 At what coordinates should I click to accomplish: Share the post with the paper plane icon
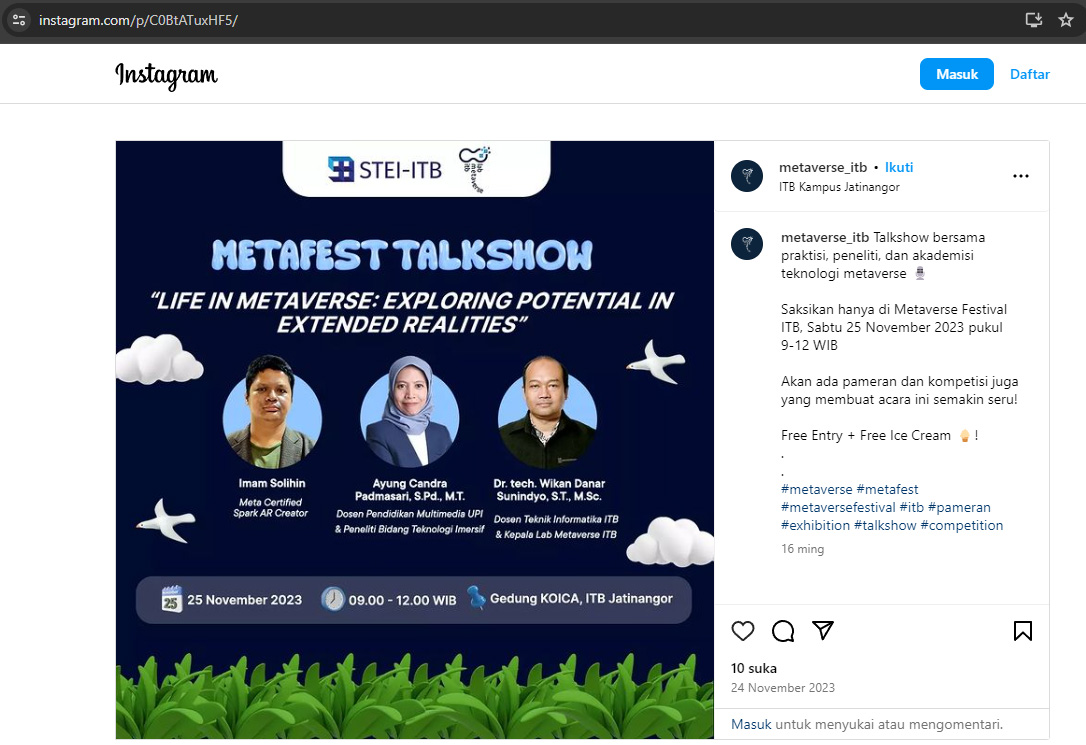(823, 631)
